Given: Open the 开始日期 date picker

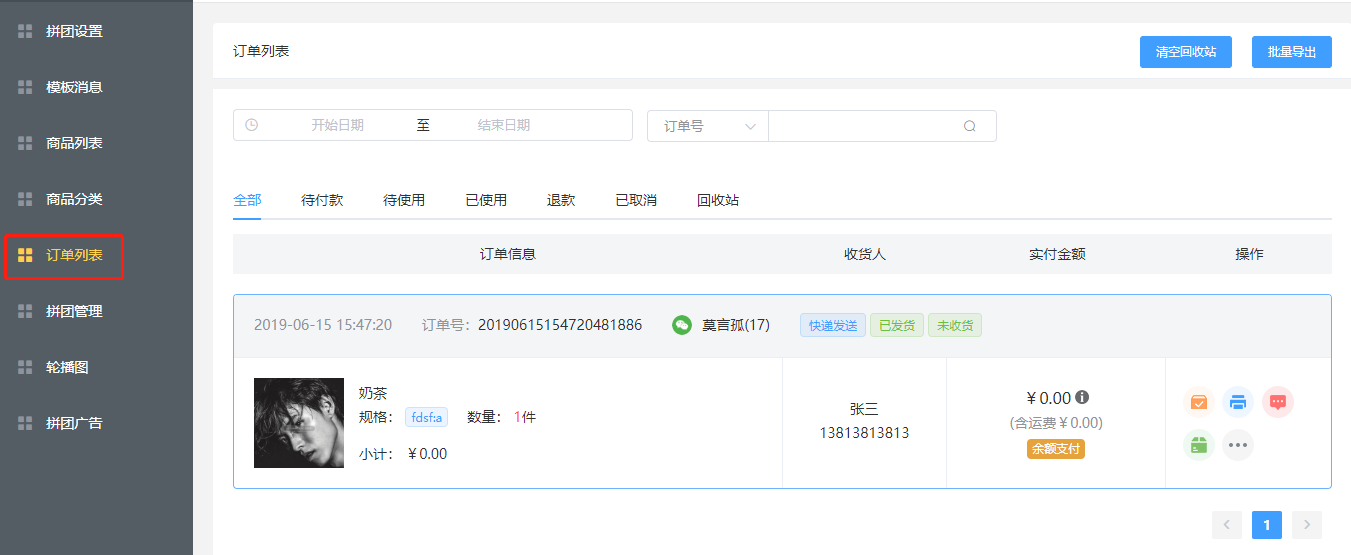Looking at the screenshot, I should pos(337,125).
